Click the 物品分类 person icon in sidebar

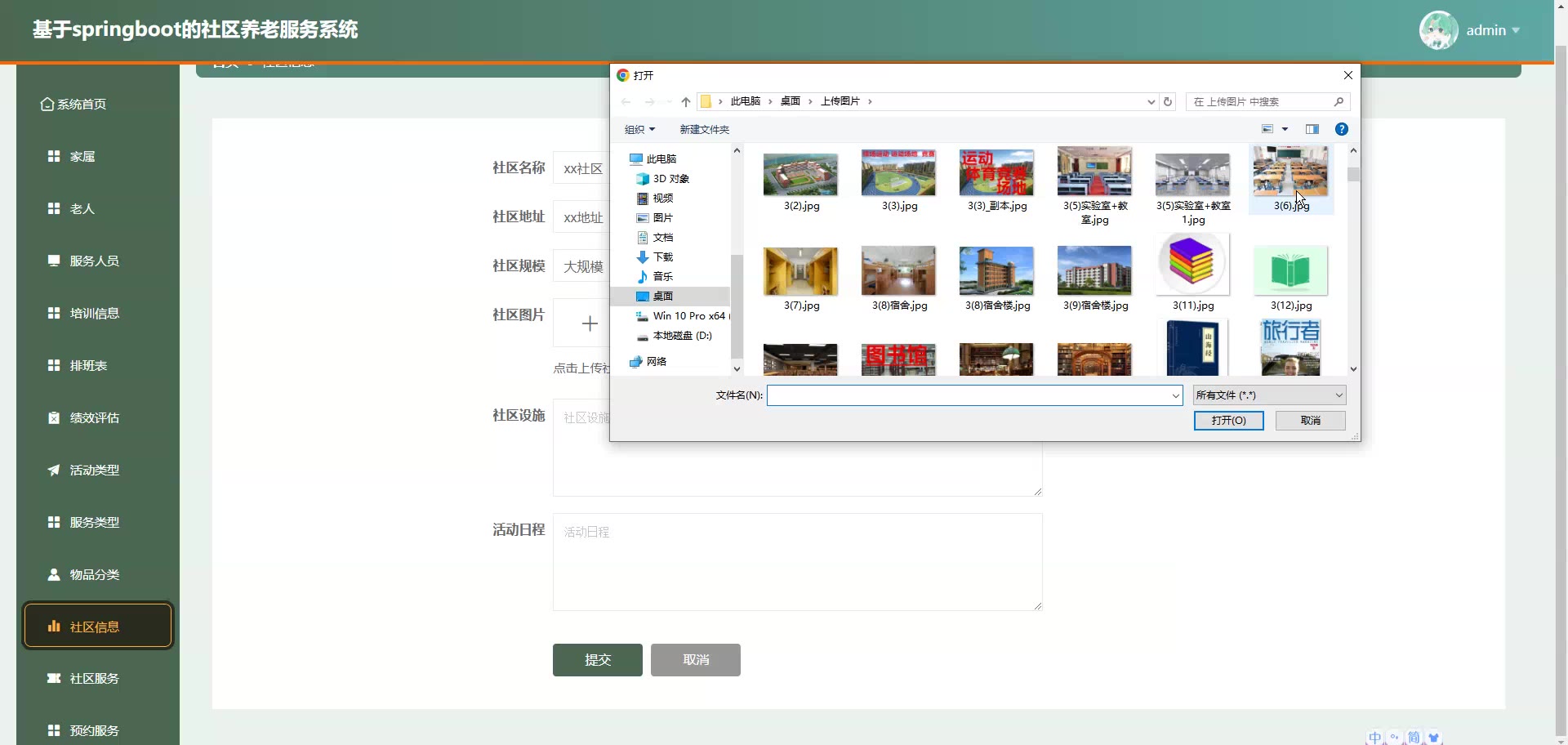[x=54, y=574]
